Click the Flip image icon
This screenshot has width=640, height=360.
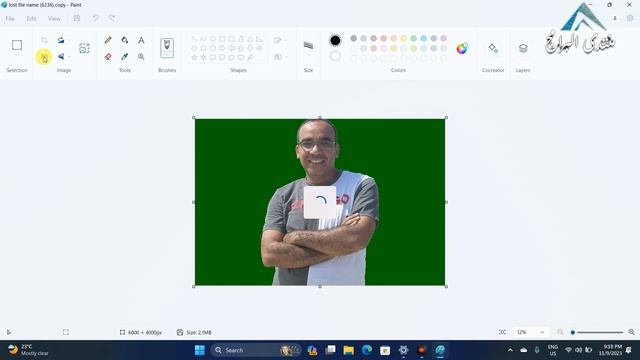point(61,56)
